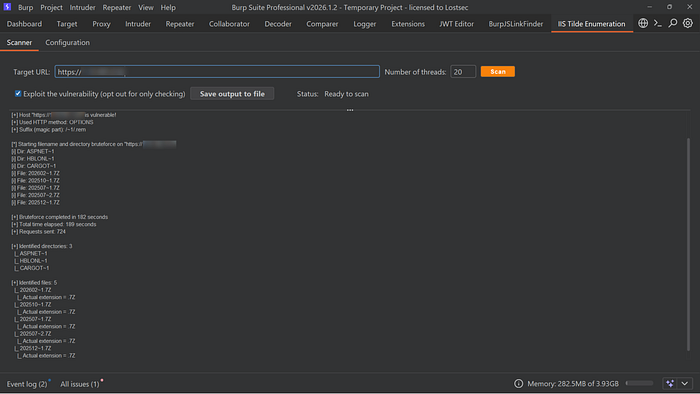Open the Event log (2)

pos(27,384)
